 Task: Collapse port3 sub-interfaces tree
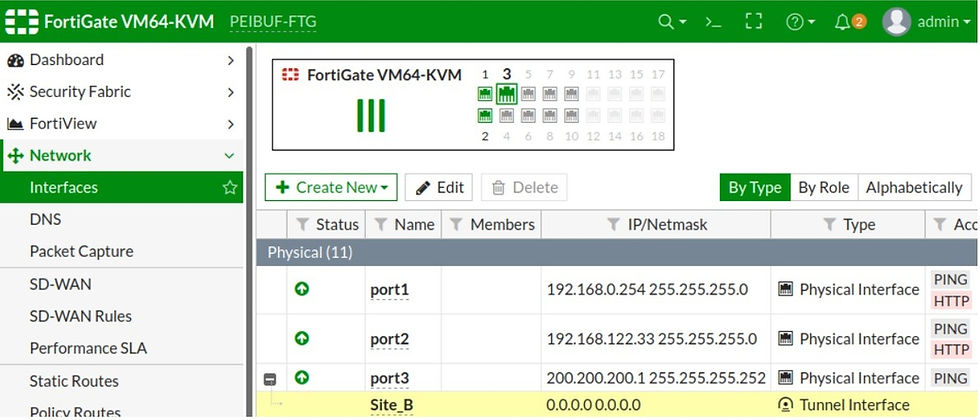270,379
